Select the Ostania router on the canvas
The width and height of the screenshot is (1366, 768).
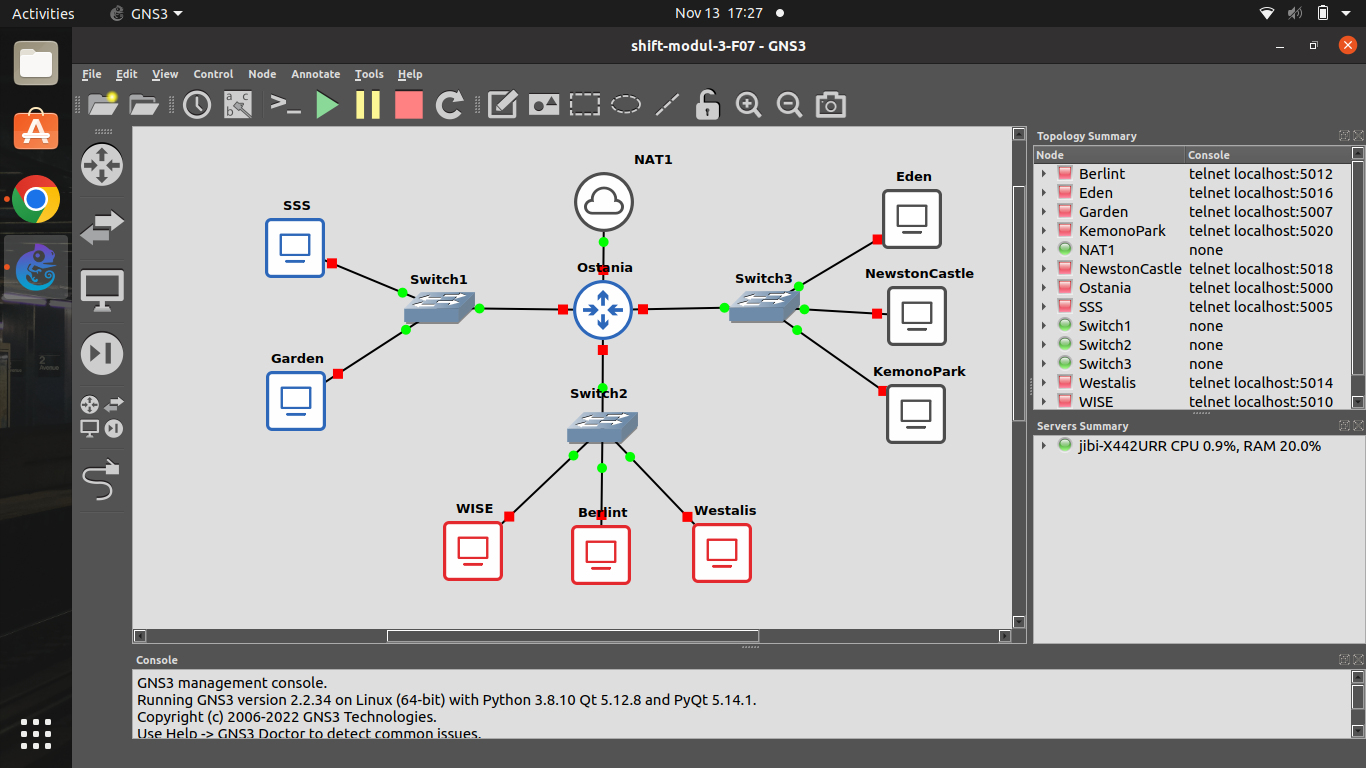(x=603, y=310)
